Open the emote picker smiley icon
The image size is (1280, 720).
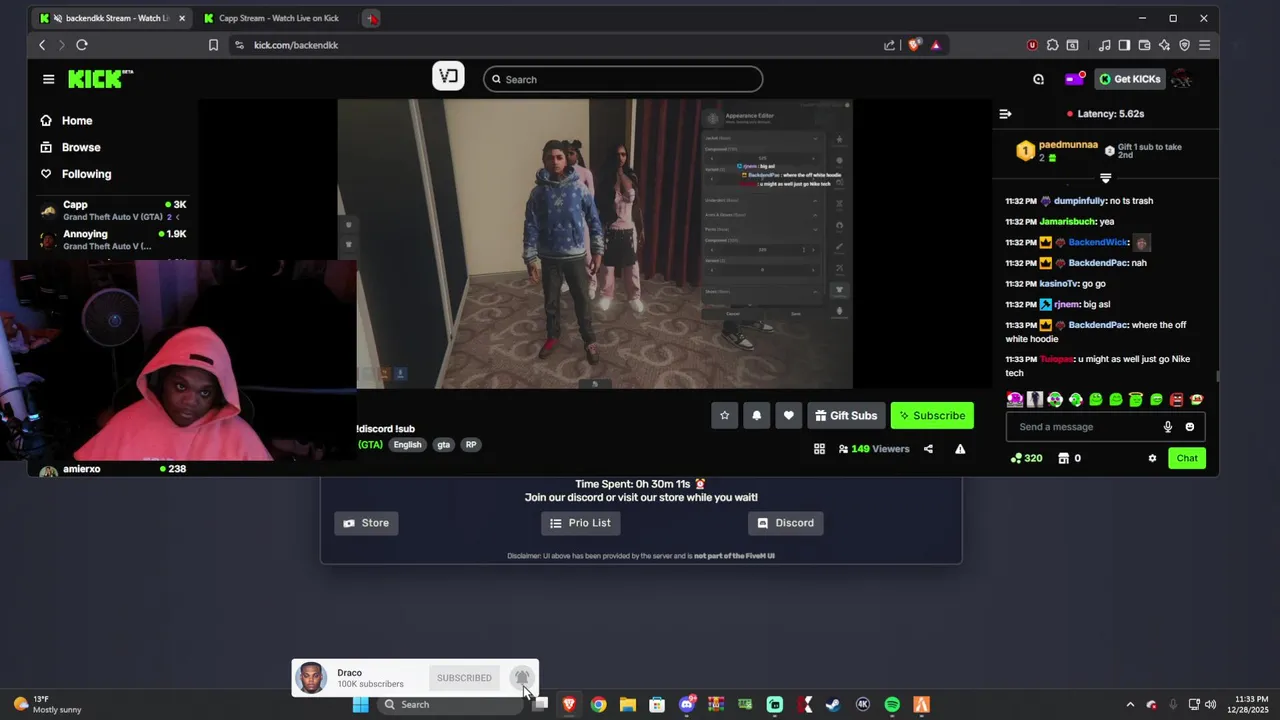pyautogui.click(x=1189, y=427)
